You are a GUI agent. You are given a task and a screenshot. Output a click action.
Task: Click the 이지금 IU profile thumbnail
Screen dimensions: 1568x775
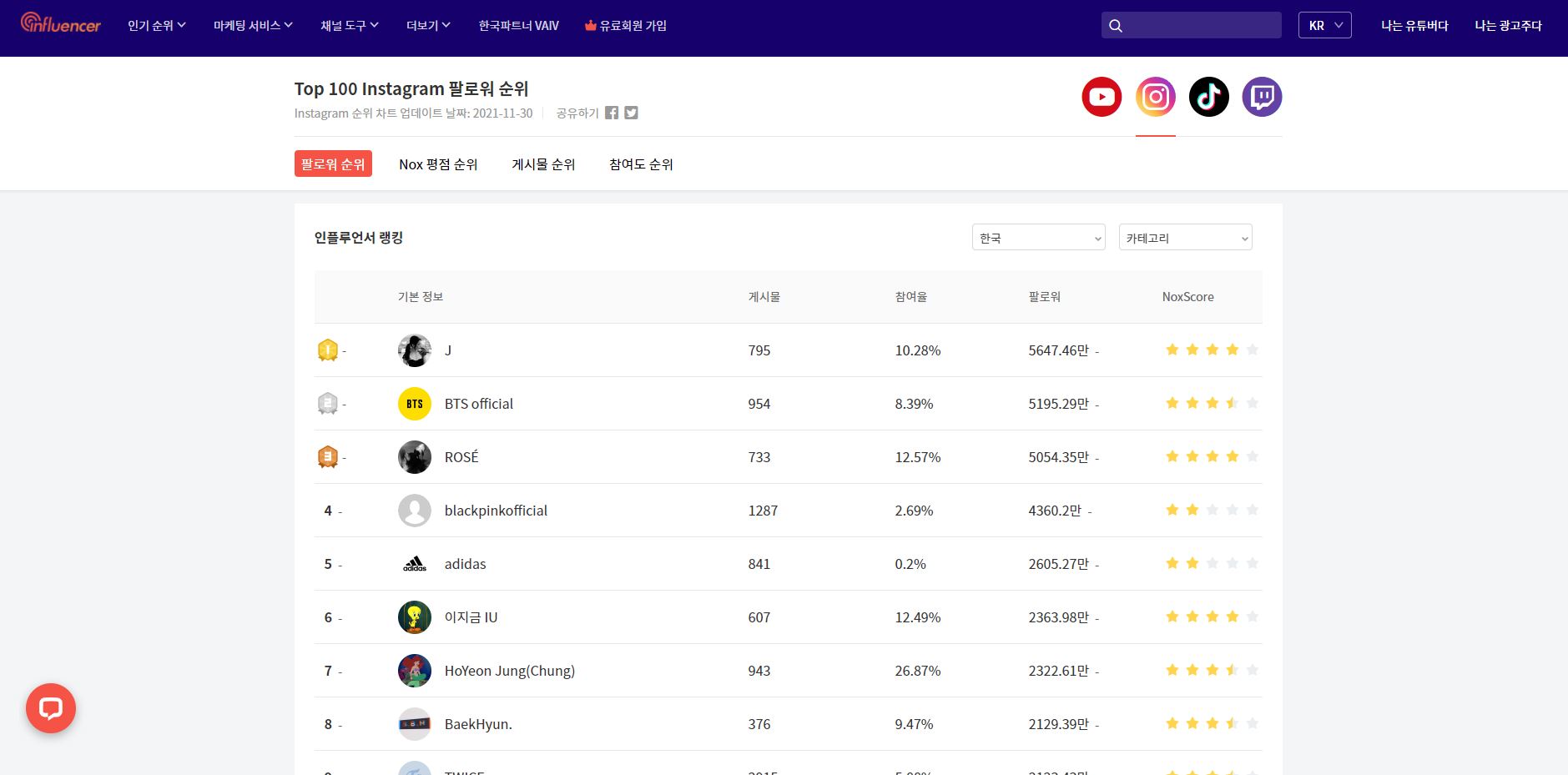click(415, 617)
